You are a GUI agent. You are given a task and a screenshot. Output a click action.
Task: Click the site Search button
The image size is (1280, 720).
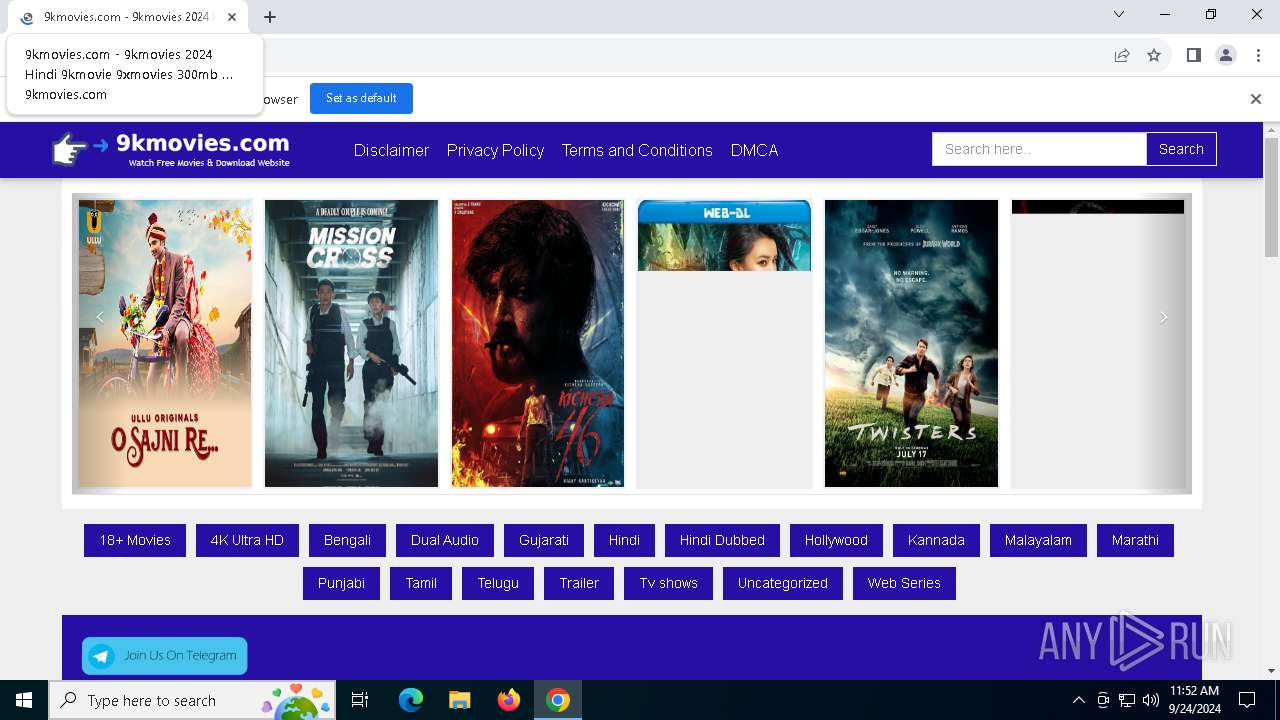[x=1181, y=149]
